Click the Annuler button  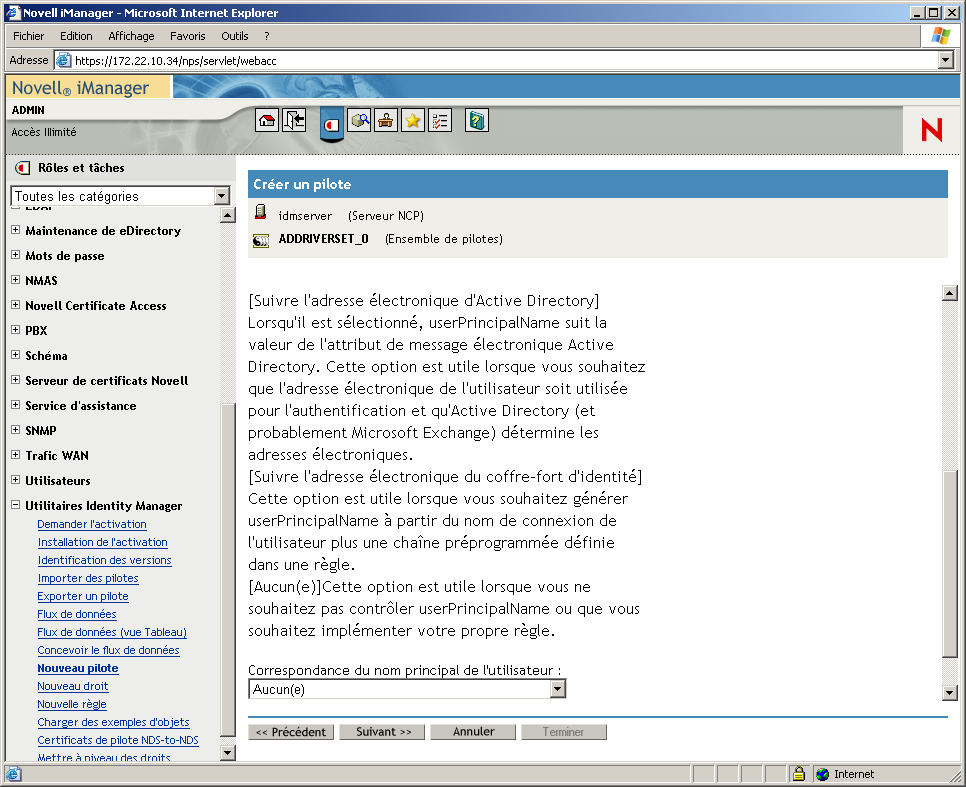[x=472, y=731]
